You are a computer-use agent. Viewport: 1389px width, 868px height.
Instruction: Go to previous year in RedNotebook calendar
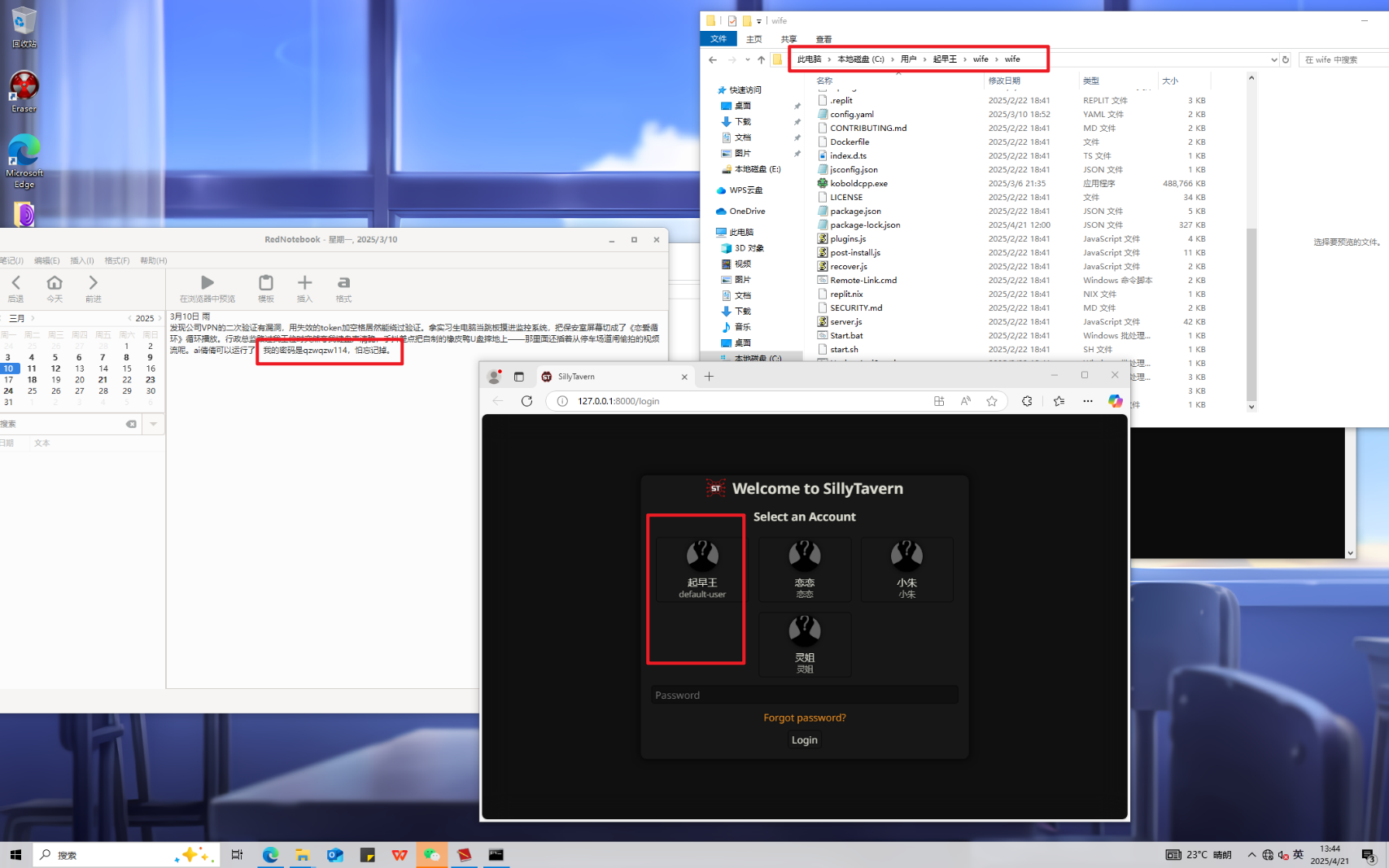(x=129, y=318)
